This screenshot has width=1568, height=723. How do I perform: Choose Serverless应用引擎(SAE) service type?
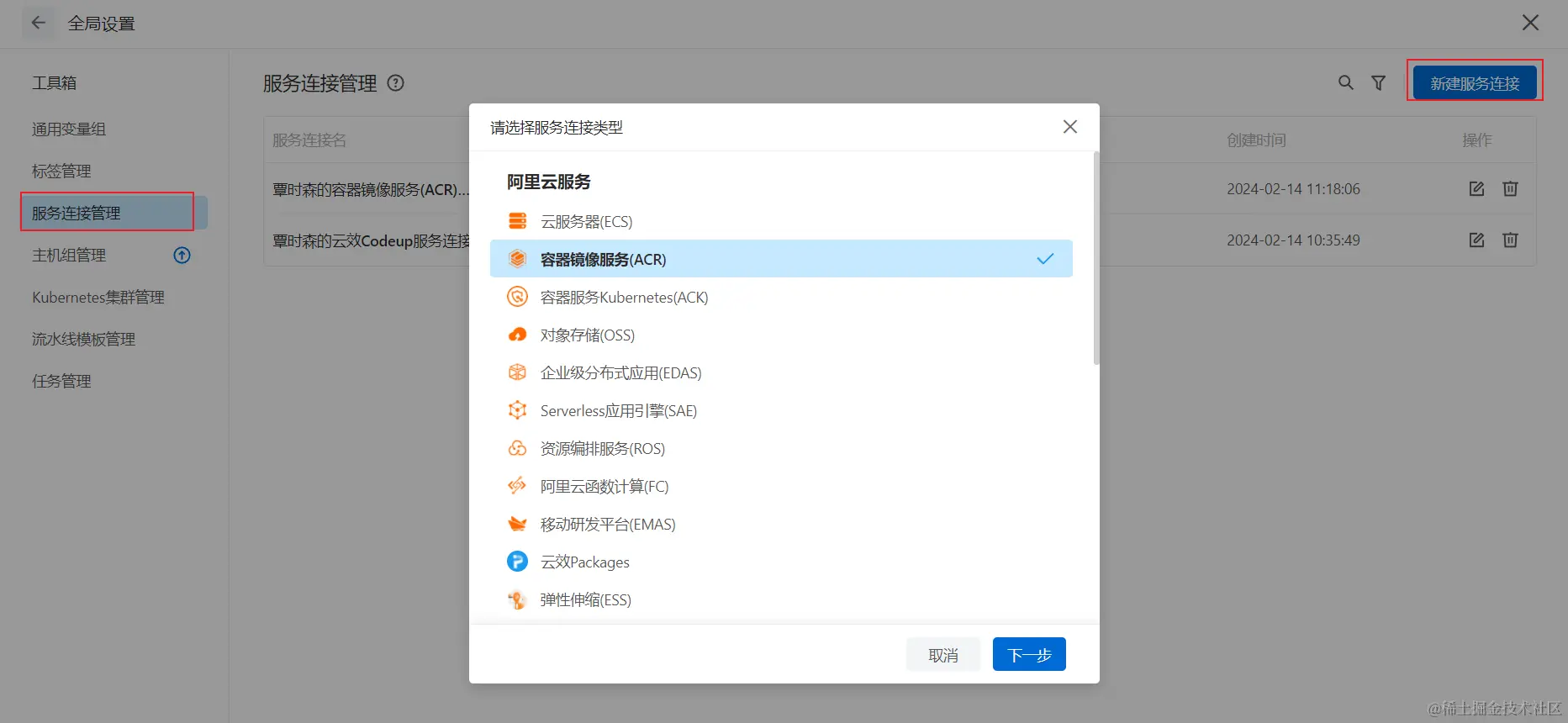[x=781, y=410]
